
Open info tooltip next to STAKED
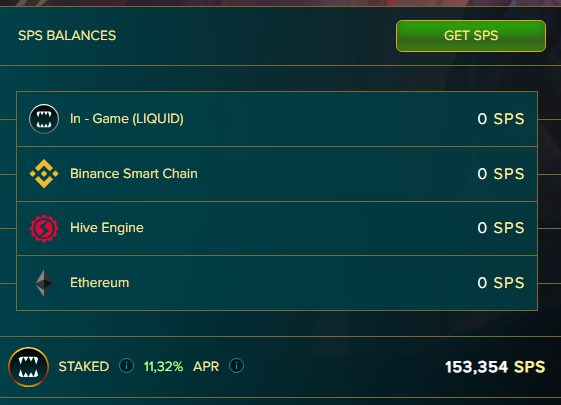[x=126, y=366]
